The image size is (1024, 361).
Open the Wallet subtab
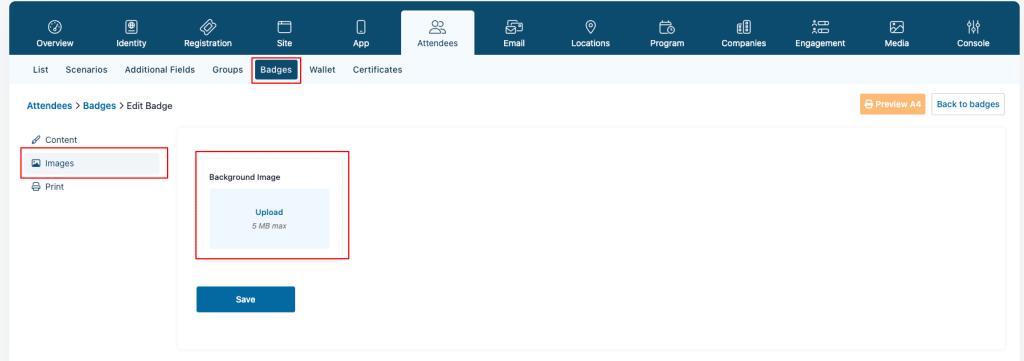click(322, 69)
